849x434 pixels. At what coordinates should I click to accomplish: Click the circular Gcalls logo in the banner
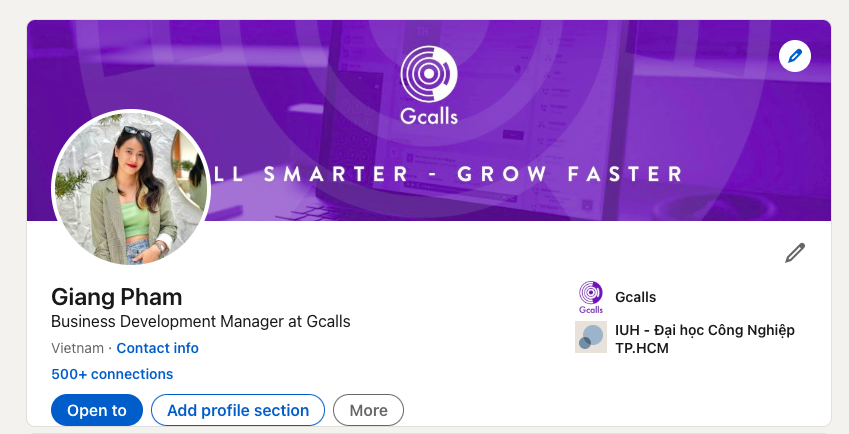429,72
